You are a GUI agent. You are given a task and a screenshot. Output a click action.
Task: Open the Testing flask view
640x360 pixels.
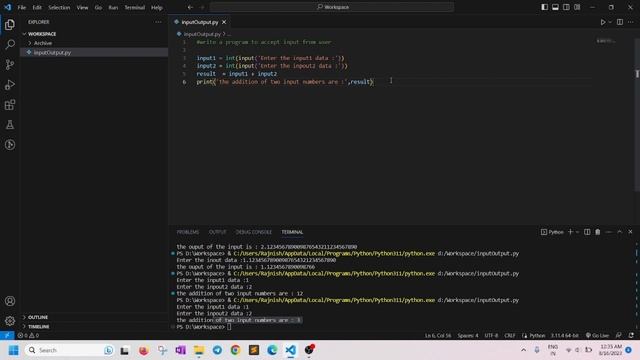pos(10,125)
